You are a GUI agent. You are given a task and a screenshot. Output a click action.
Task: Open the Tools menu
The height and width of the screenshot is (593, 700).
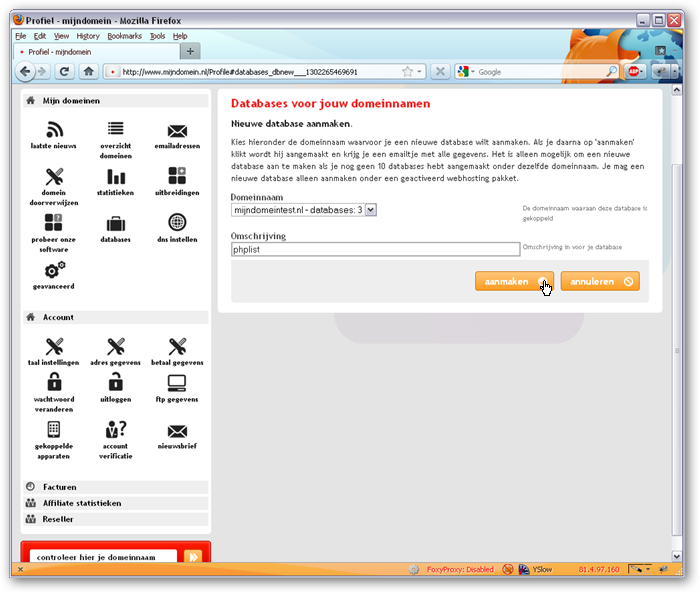pos(157,36)
